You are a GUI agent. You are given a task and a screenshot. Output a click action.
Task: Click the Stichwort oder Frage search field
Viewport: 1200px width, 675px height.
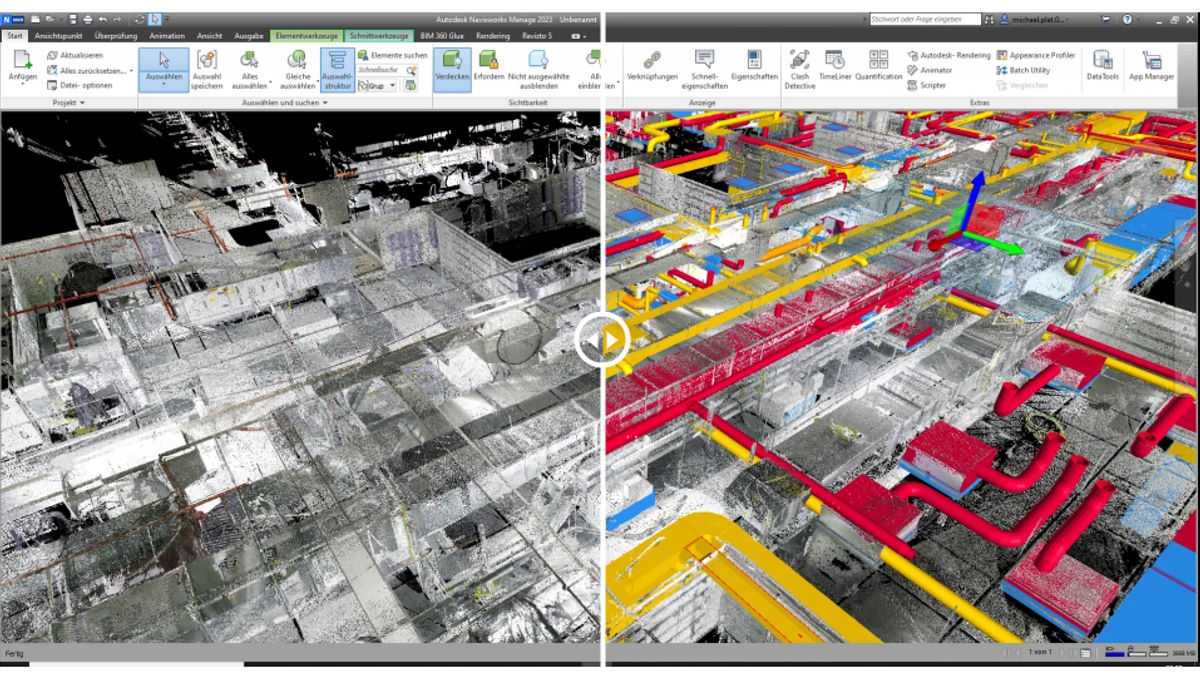point(924,19)
